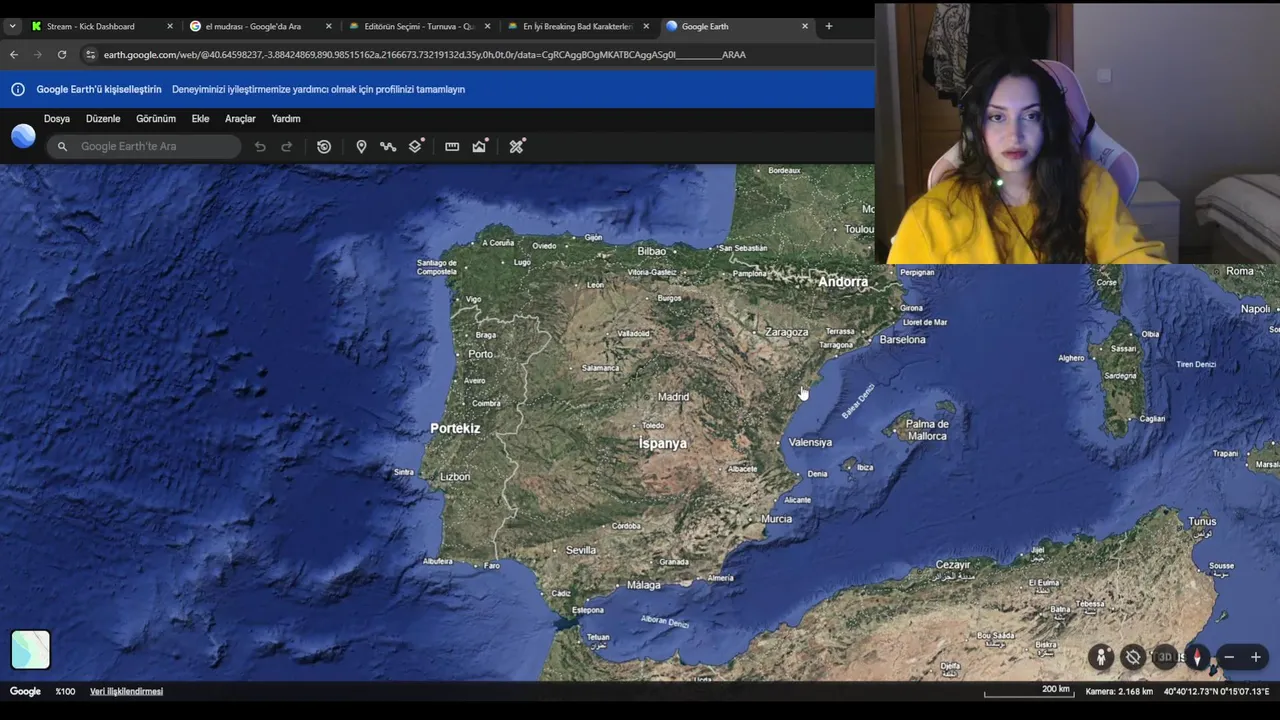The image size is (1280, 720).
Task: Zoom in with the plus button
Action: (x=1256, y=657)
